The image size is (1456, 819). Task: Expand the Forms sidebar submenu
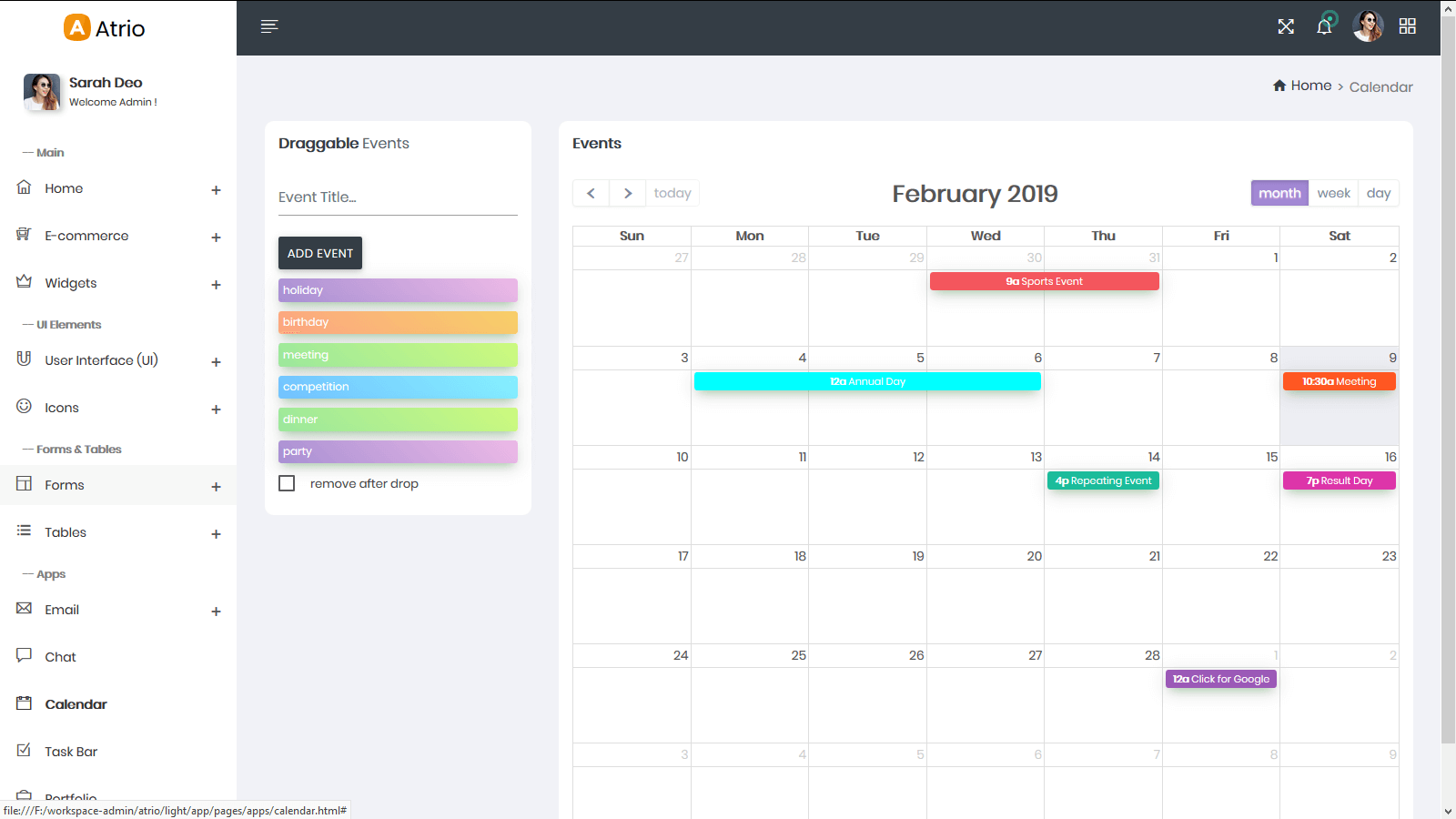tap(216, 487)
